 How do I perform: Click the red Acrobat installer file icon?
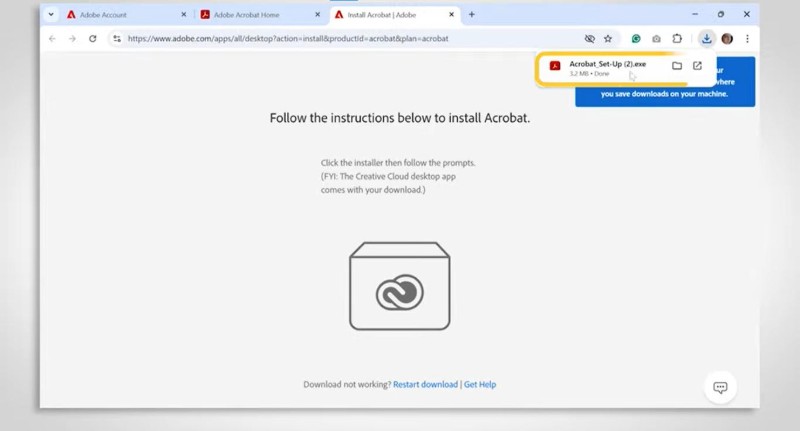[x=555, y=65]
